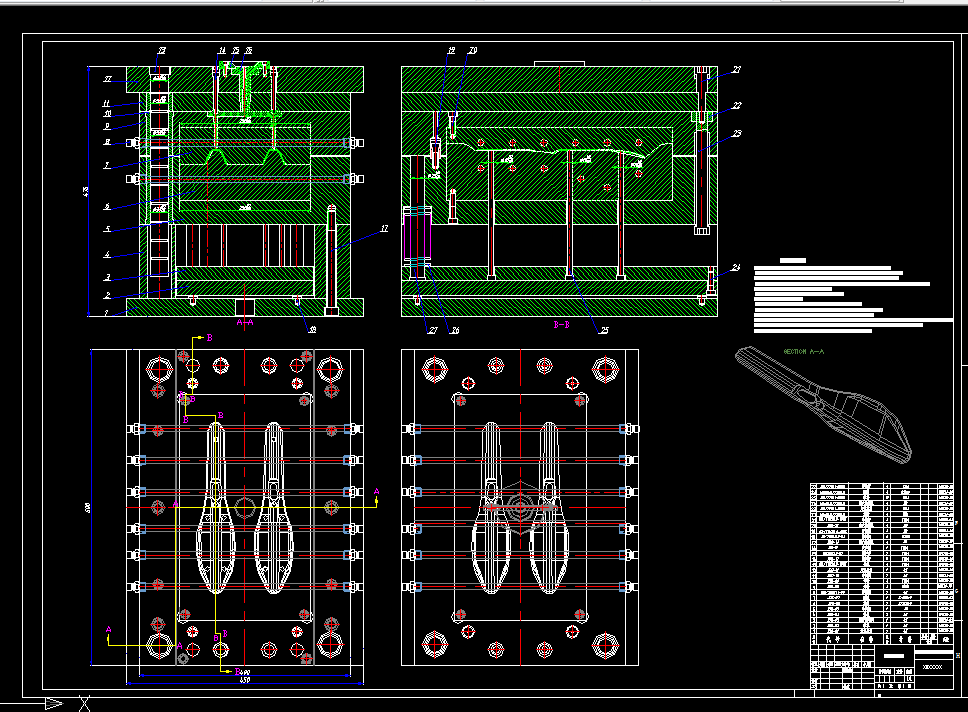Click the 450 width dimension text
This screenshot has height=712, width=968.
245,680
